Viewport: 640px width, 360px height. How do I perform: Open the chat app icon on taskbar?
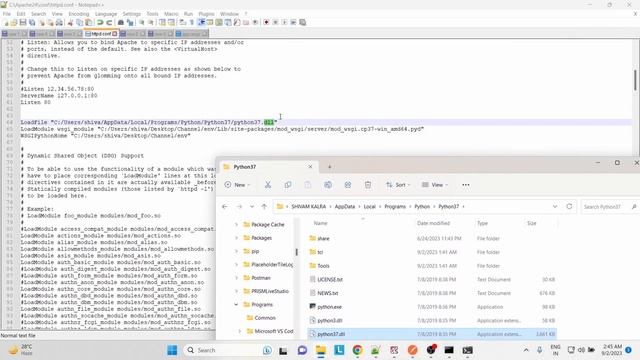coord(302,350)
